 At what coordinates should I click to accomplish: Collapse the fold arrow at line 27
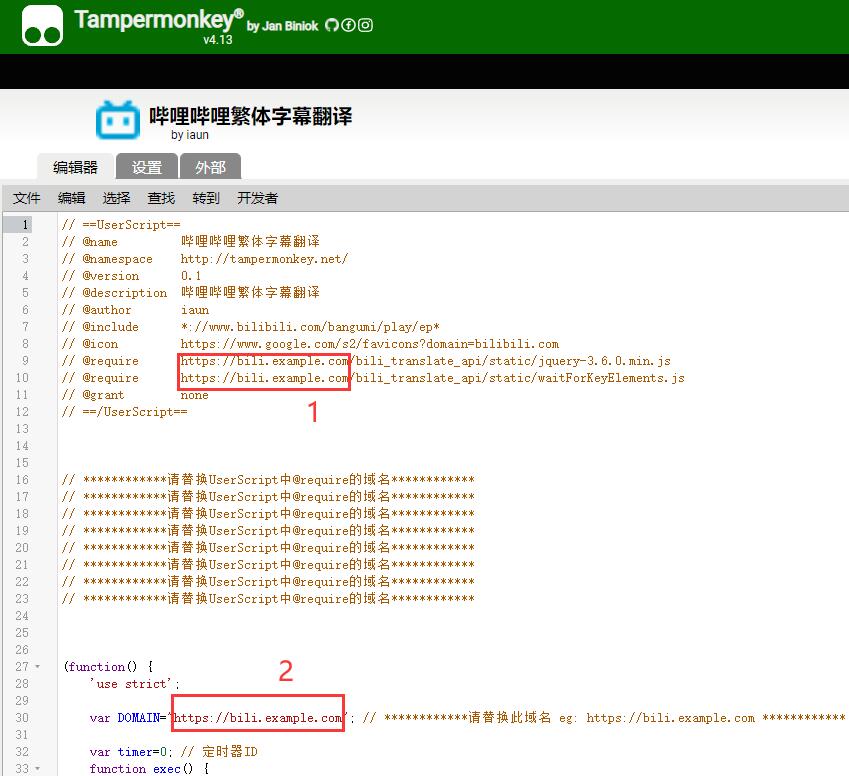tap(37, 667)
